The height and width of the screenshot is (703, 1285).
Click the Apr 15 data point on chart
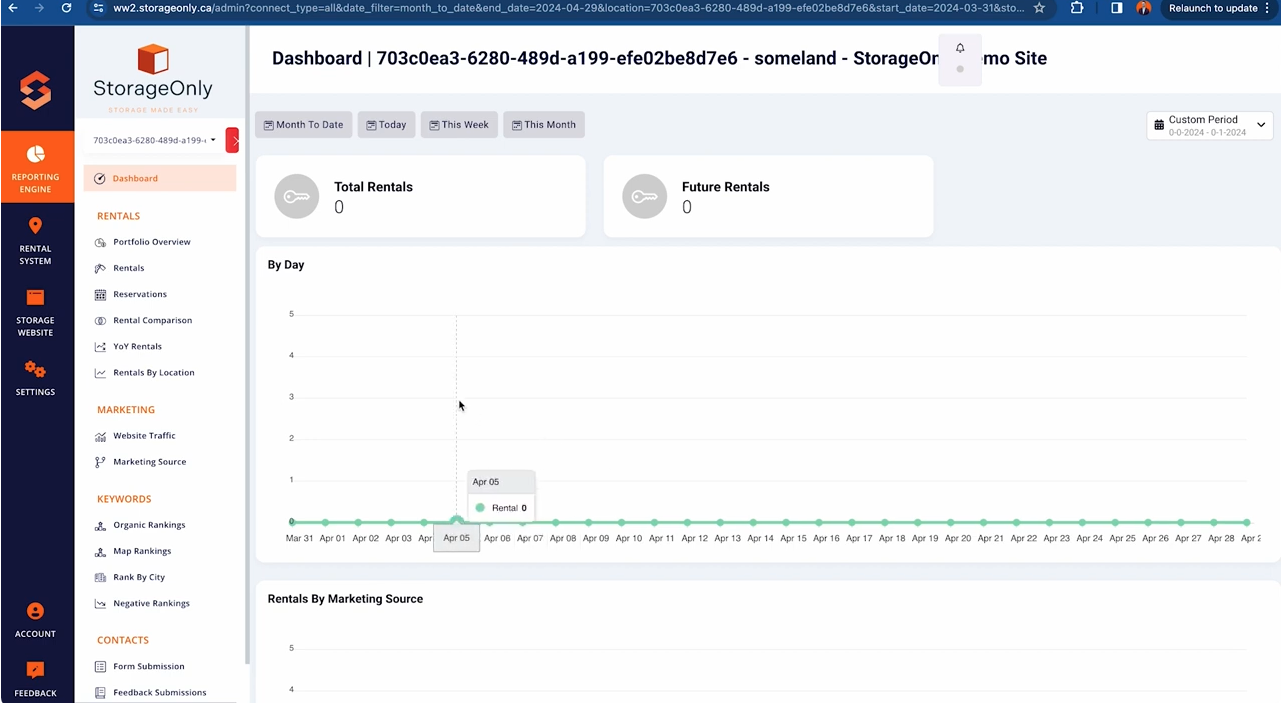[786, 522]
